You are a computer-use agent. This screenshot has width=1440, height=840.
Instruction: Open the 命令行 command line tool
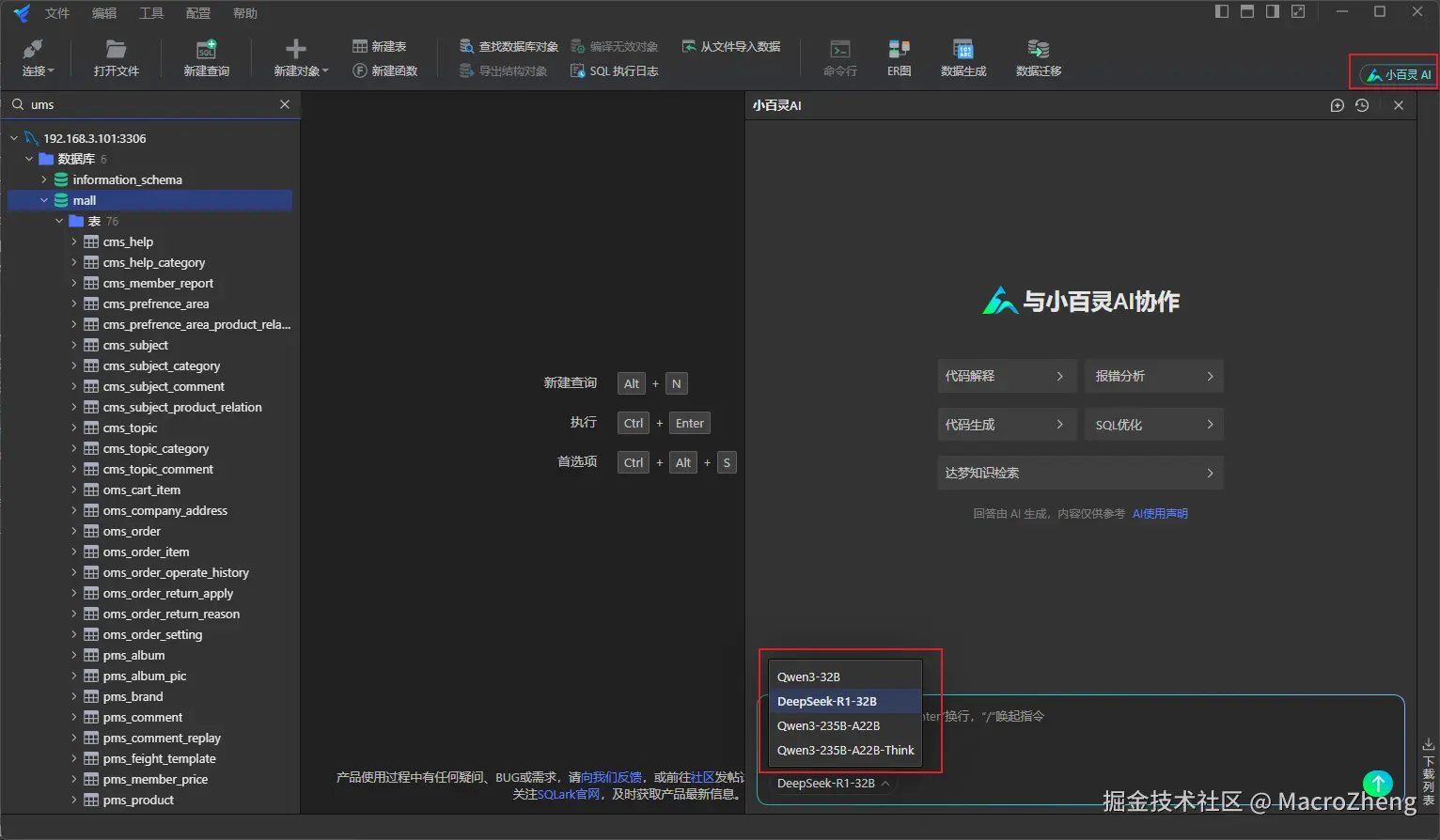840,58
